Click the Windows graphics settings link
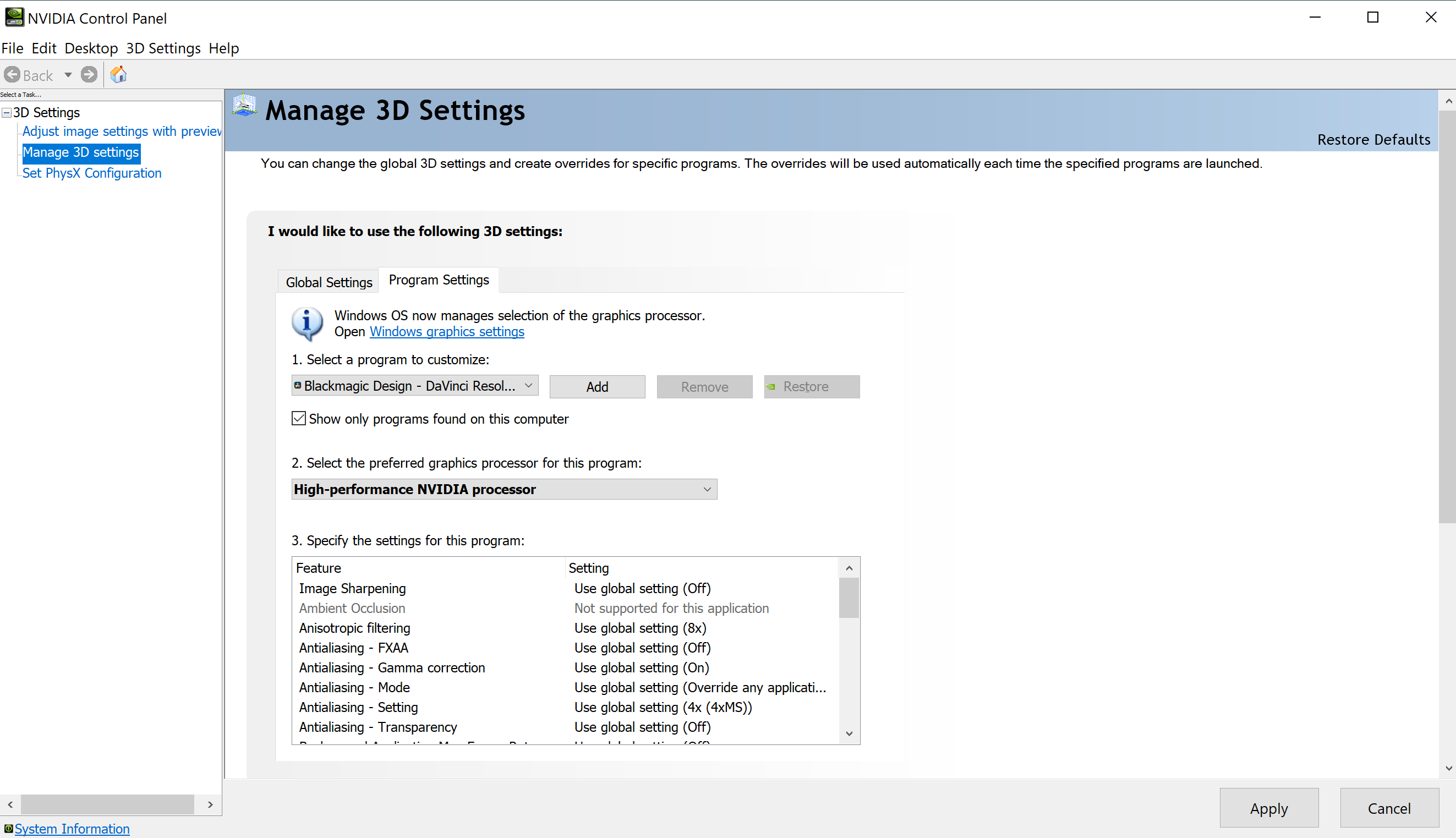 [x=447, y=332]
